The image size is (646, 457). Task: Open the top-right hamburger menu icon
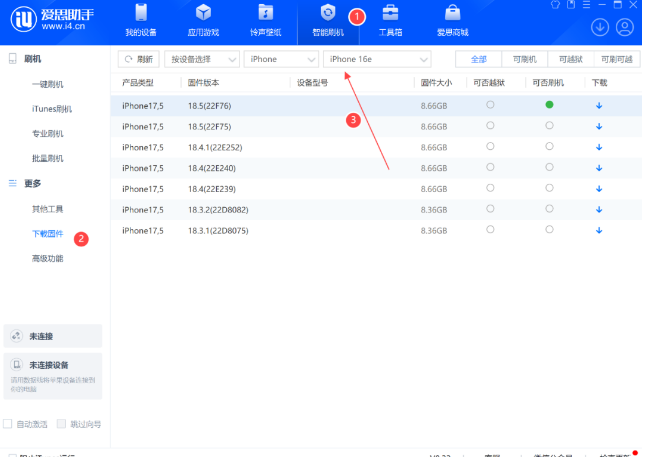586,5
